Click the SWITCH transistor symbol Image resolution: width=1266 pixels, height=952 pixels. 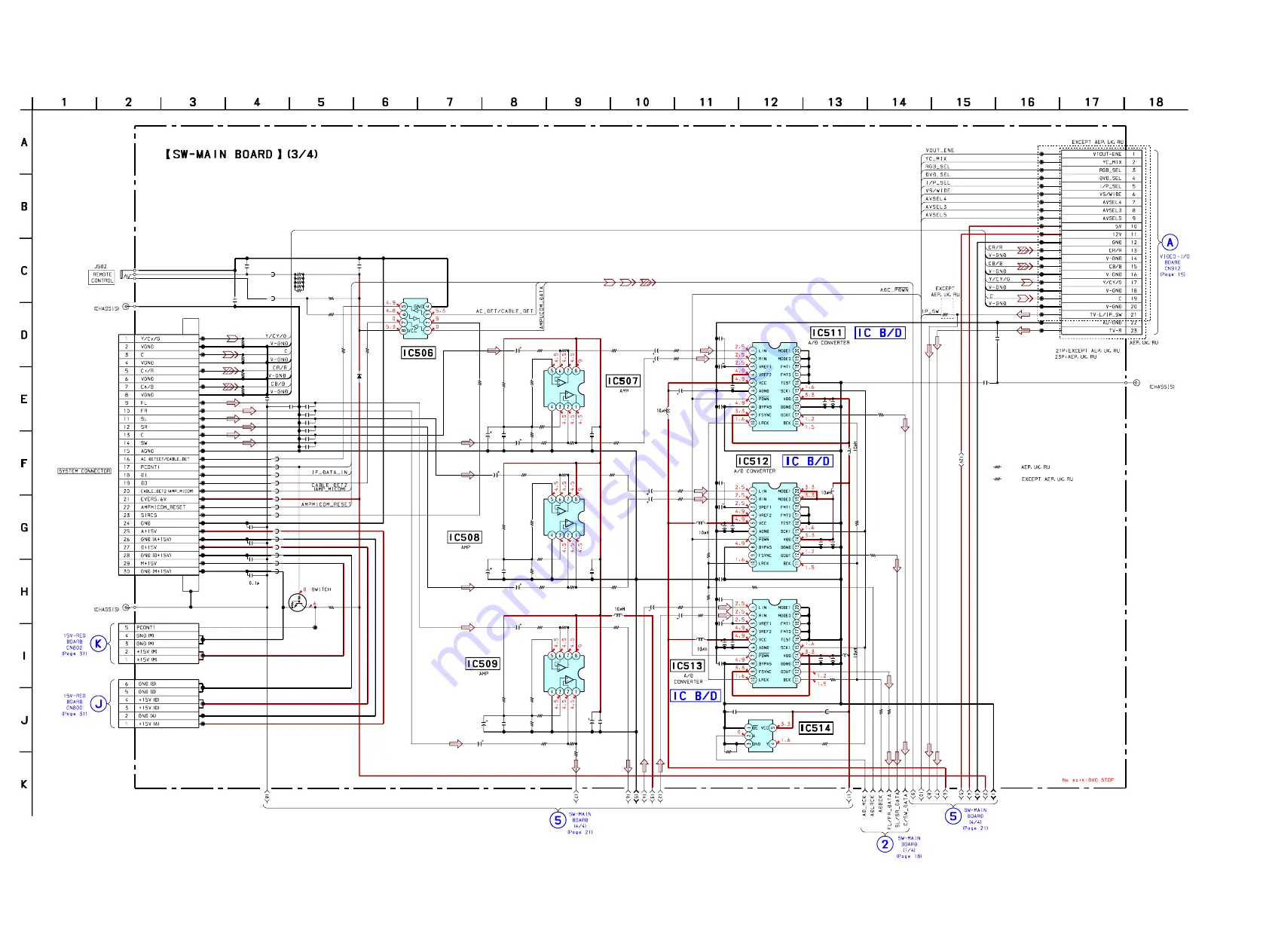(x=298, y=602)
